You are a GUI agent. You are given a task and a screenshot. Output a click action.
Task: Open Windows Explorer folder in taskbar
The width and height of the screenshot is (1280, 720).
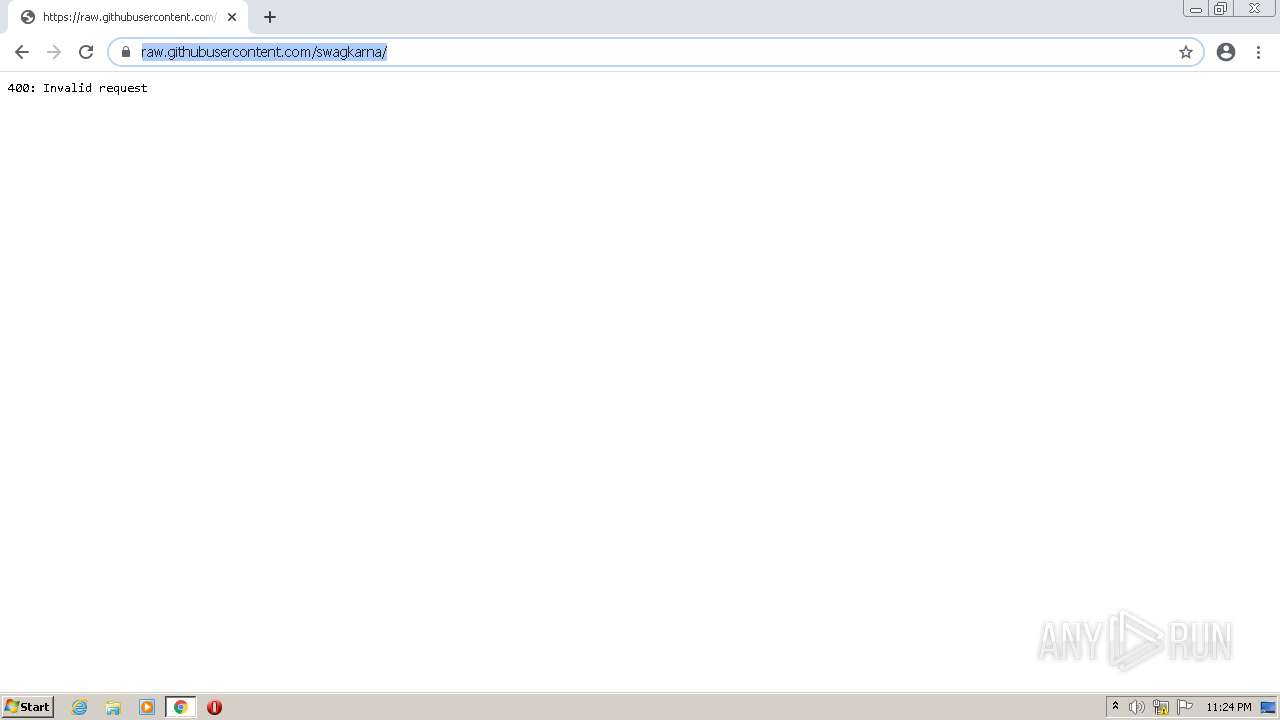(113, 707)
